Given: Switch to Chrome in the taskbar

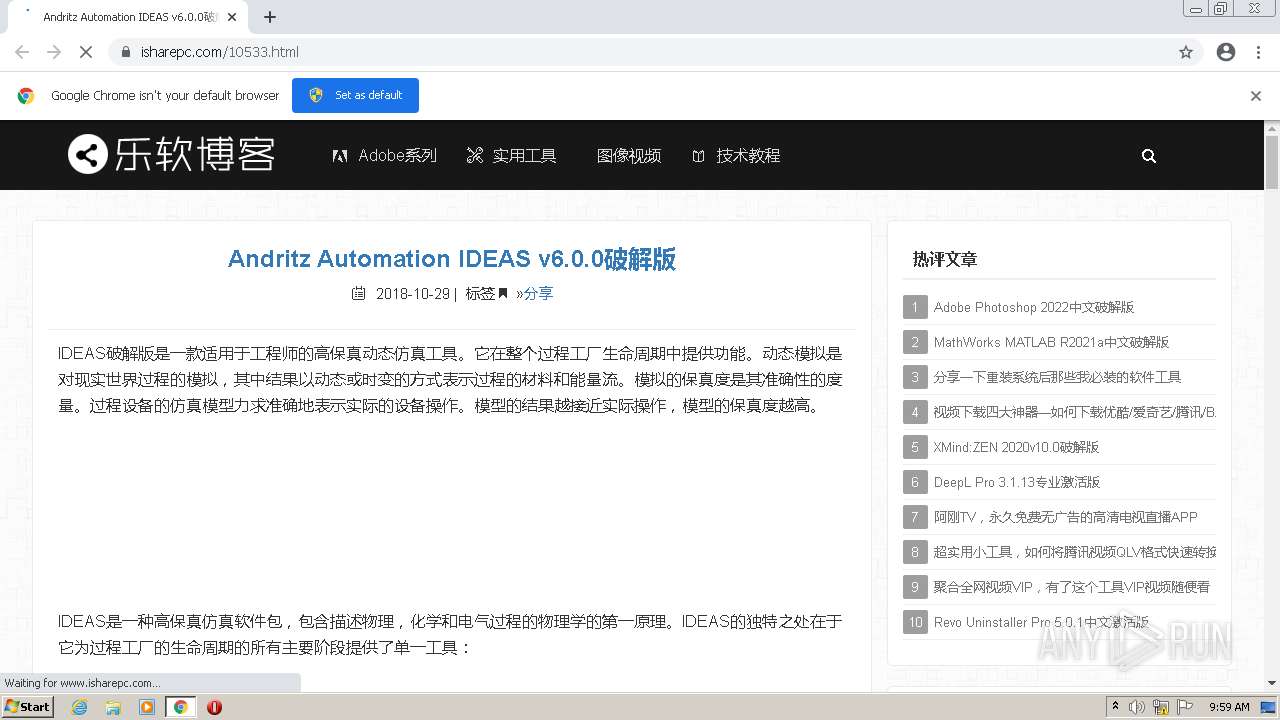Looking at the screenshot, I should (x=180, y=707).
